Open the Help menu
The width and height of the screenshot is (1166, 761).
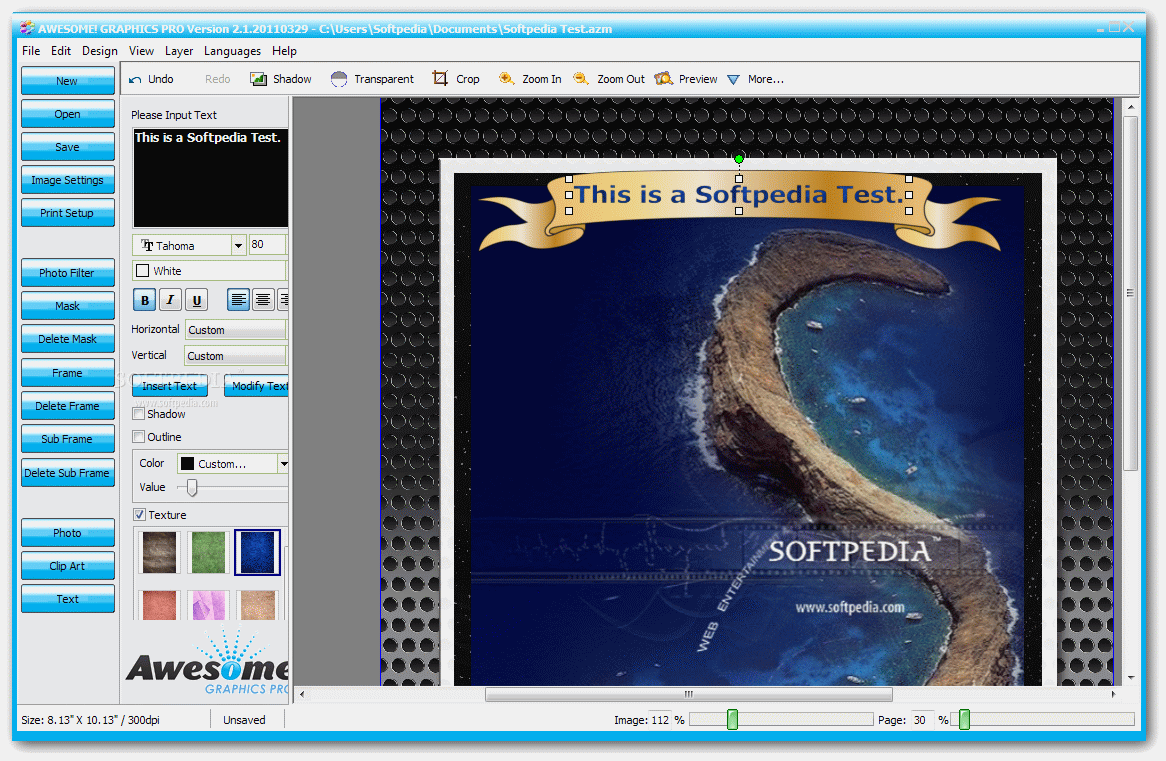(284, 51)
